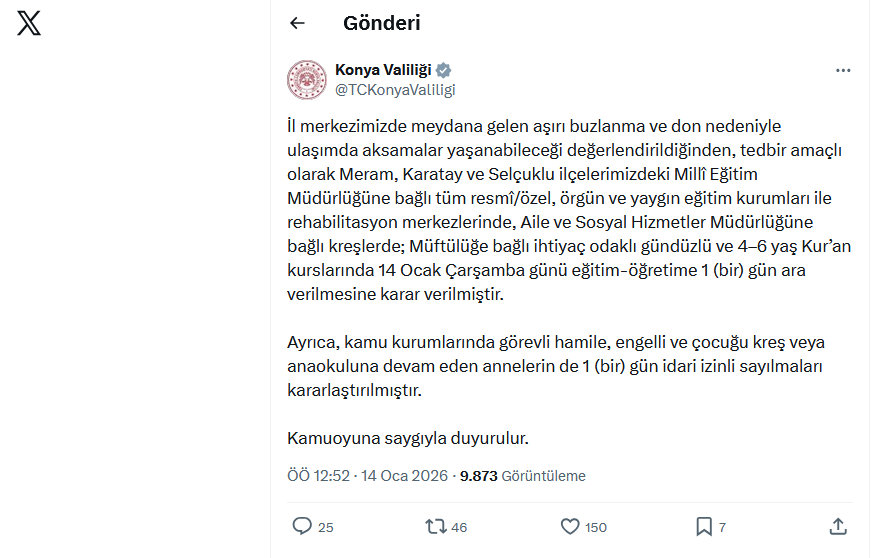
Task: Click the bookmark count 7
Action: [x=722, y=527]
